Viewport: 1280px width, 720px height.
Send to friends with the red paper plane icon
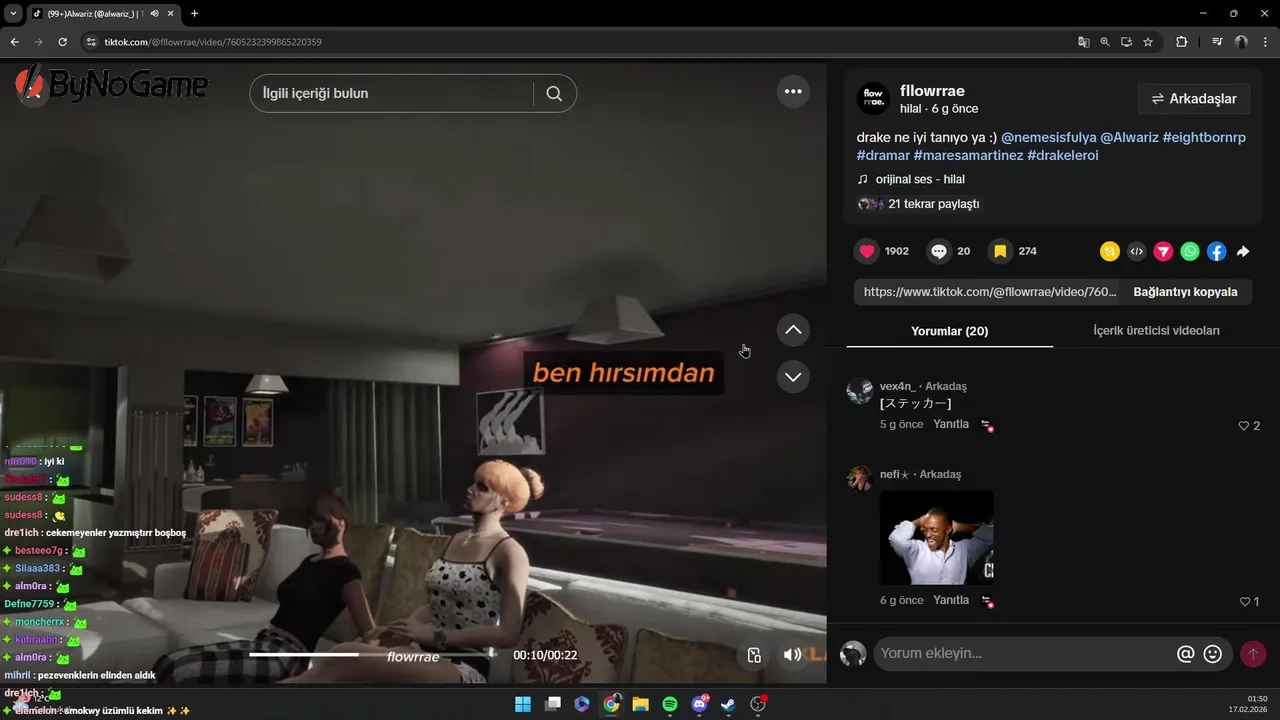click(x=1163, y=252)
